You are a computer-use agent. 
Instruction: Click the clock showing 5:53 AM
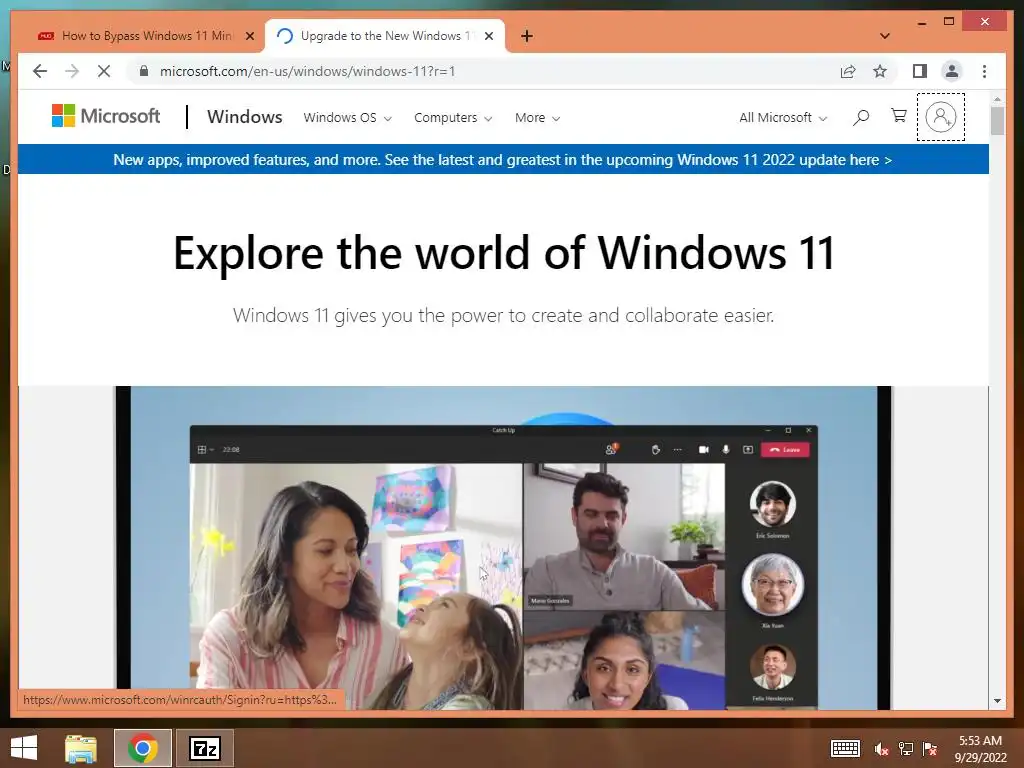coord(980,741)
